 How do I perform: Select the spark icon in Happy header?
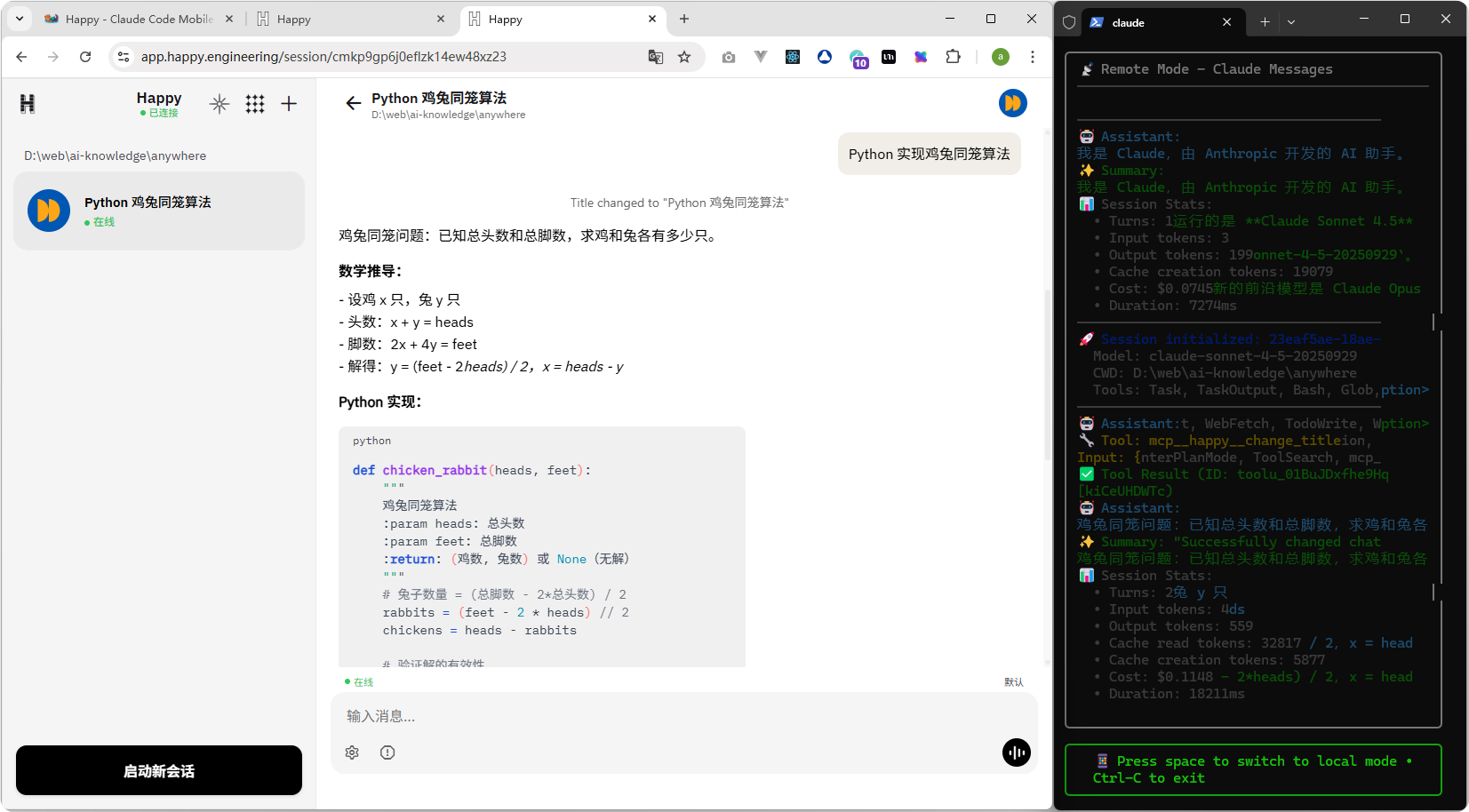[220, 104]
